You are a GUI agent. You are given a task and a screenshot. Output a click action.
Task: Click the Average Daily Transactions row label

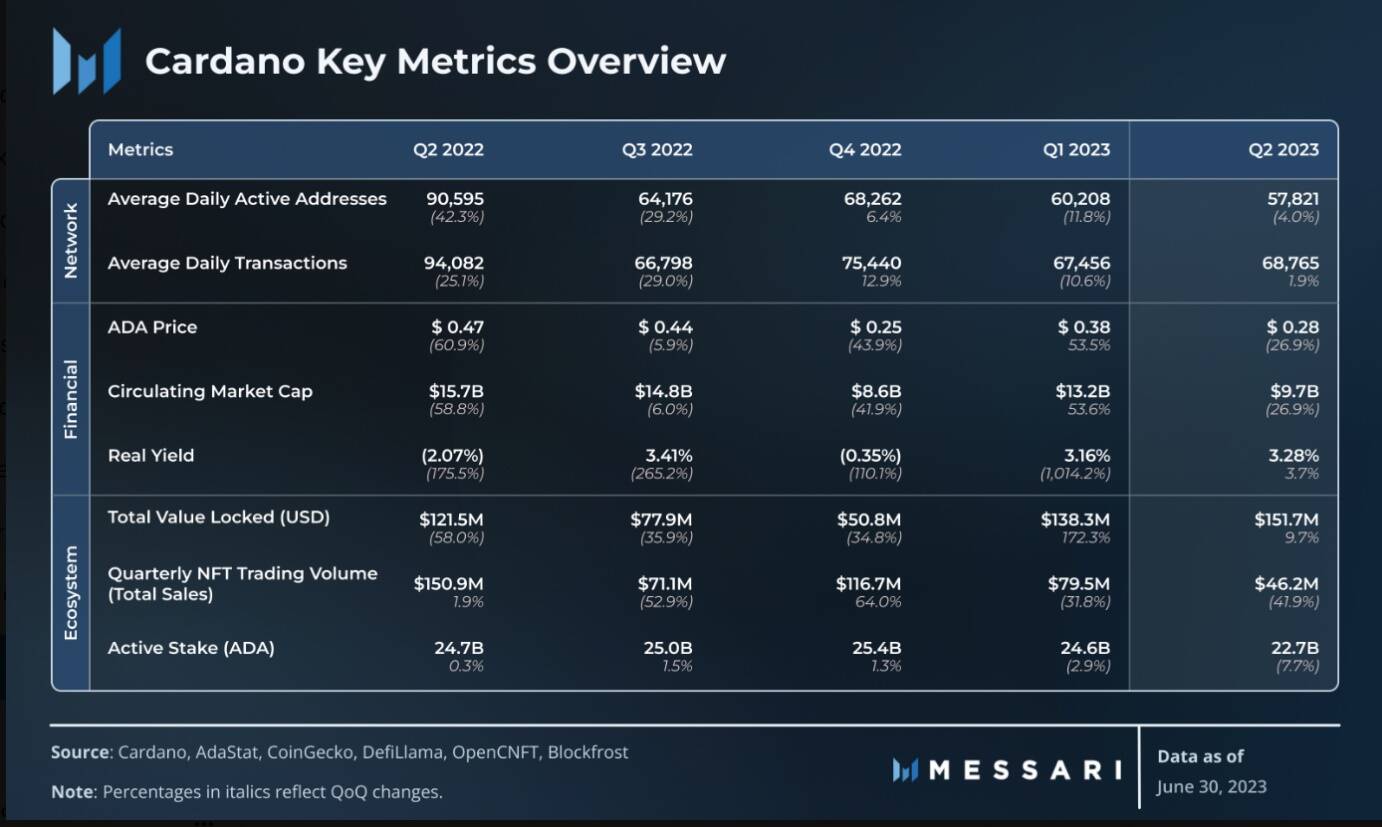click(x=227, y=263)
